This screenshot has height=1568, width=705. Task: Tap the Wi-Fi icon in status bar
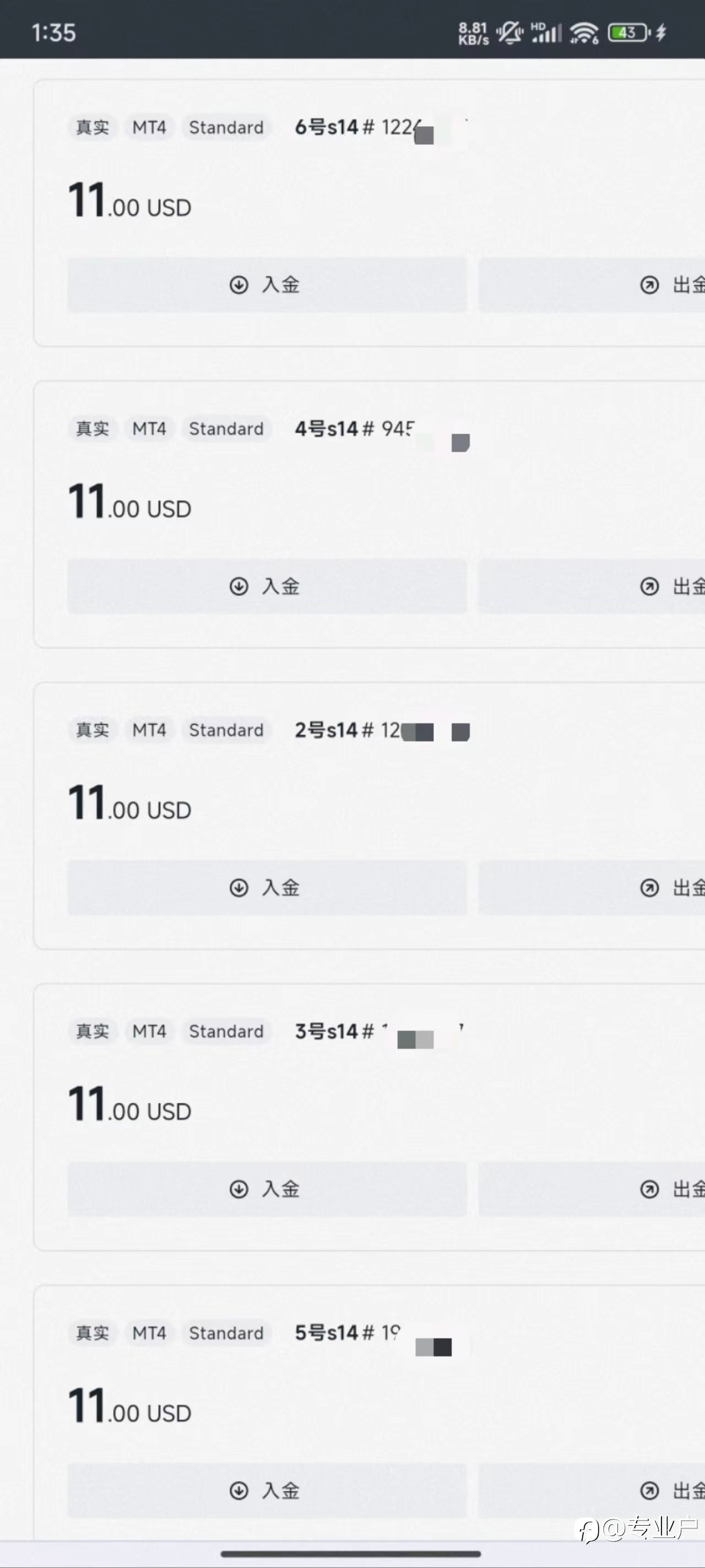584,33
